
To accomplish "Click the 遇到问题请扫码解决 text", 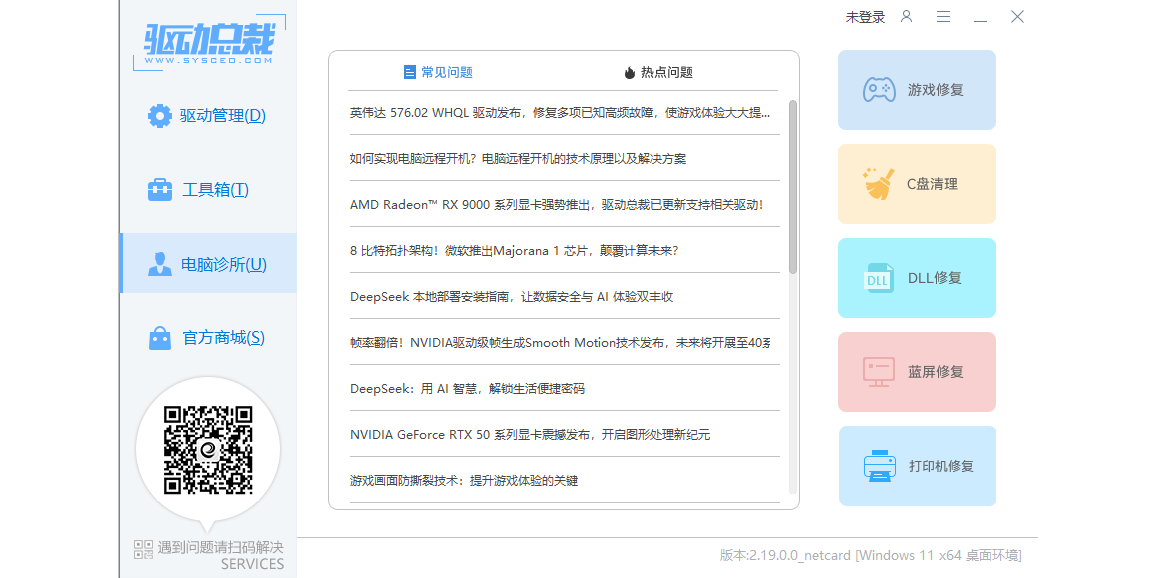I will 220,548.
